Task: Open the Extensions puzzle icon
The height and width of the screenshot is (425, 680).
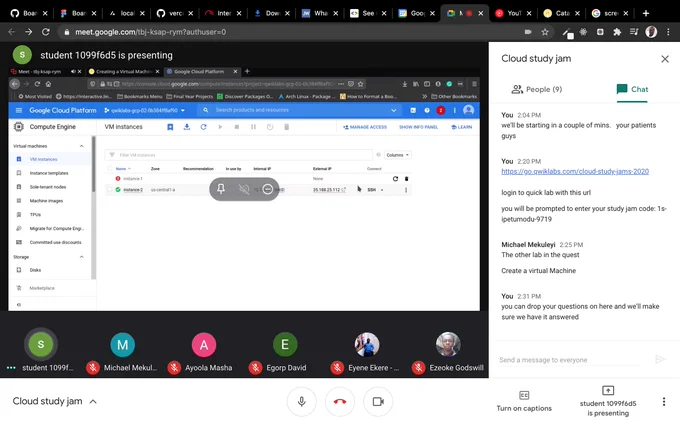Action: coord(617,32)
